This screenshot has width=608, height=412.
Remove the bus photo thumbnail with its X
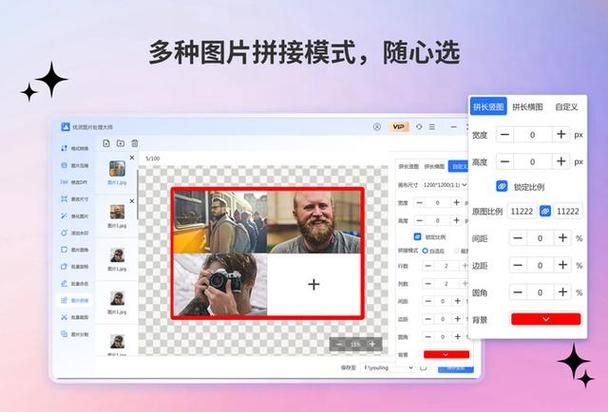click(x=132, y=158)
